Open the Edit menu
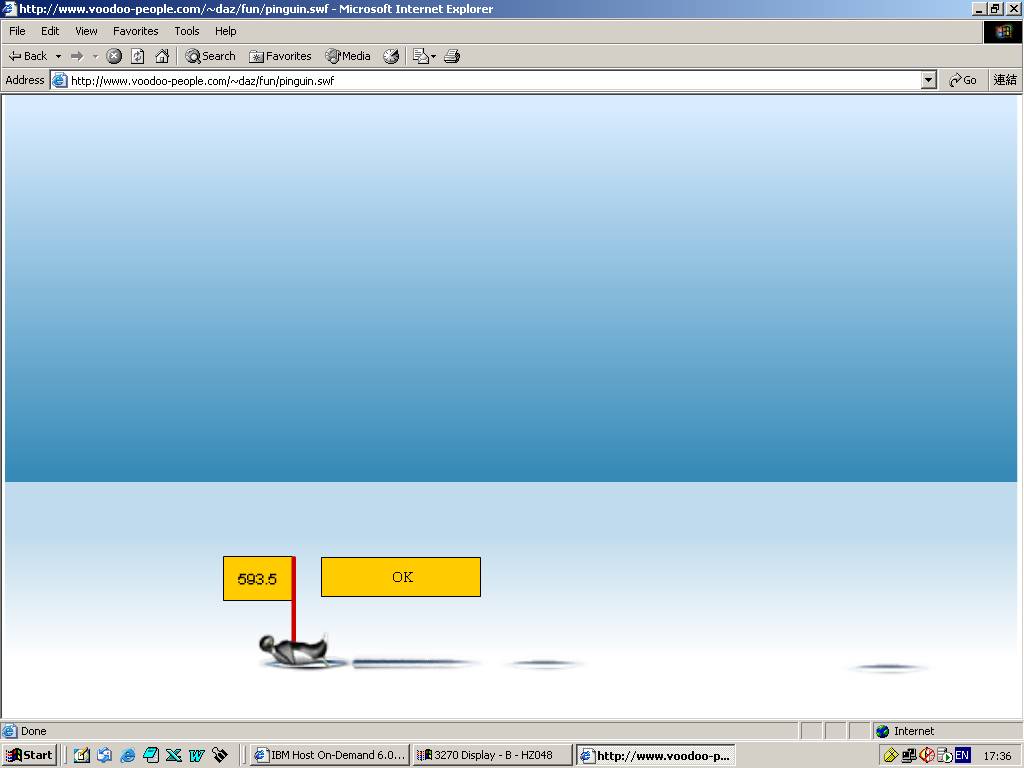Screen dimensions: 1024x768 click(50, 31)
